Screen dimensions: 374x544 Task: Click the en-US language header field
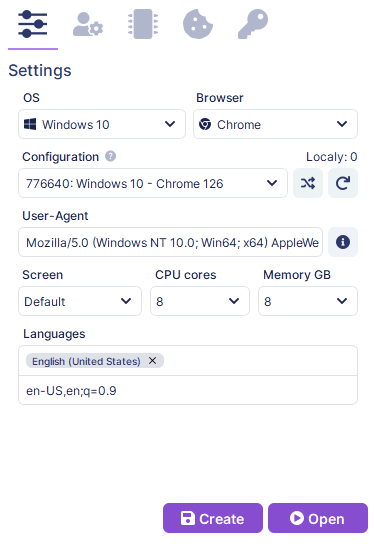tap(188, 390)
